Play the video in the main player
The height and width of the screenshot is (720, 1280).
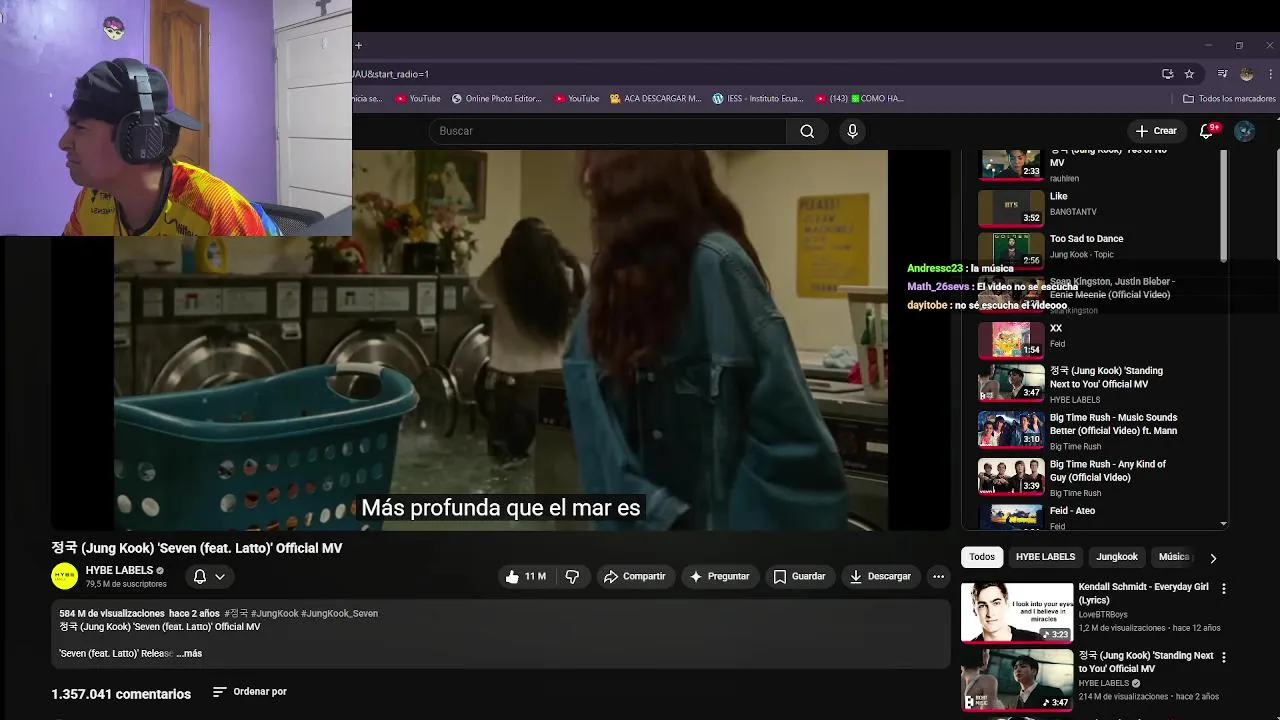click(x=500, y=340)
